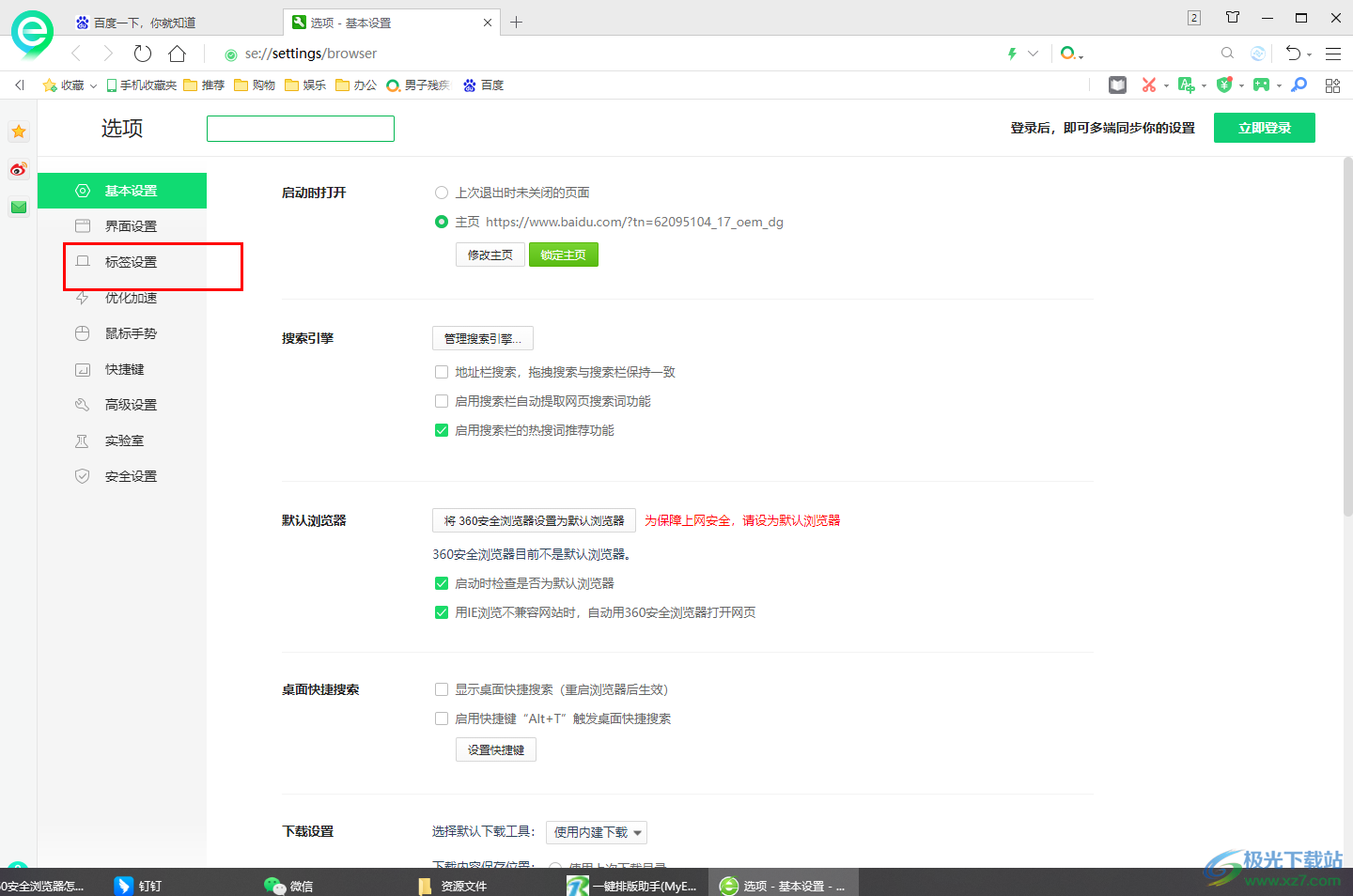Go back with the back arrow

[x=76, y=54]
